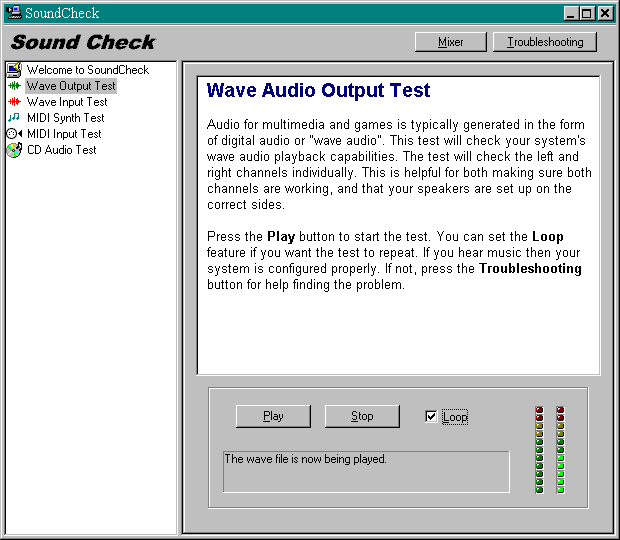620x540 pixels.
Task: Open the CD Audio Test page
Action: [62, 150]
